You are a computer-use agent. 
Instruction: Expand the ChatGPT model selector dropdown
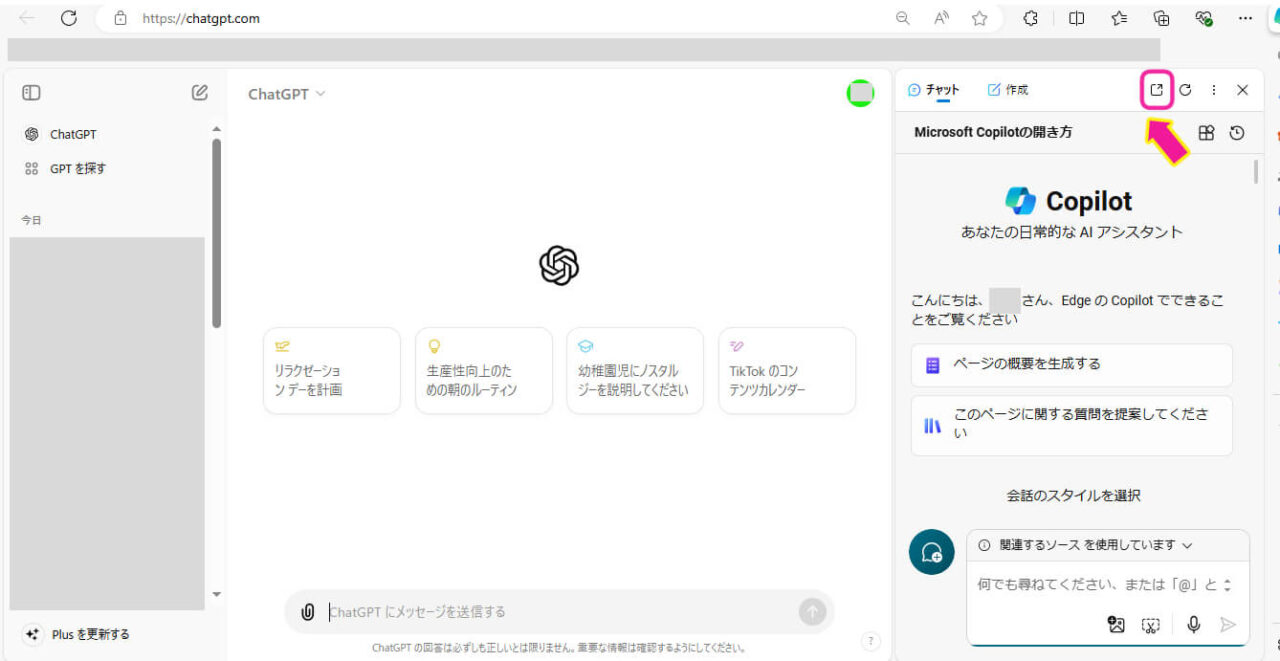(287, 94)
